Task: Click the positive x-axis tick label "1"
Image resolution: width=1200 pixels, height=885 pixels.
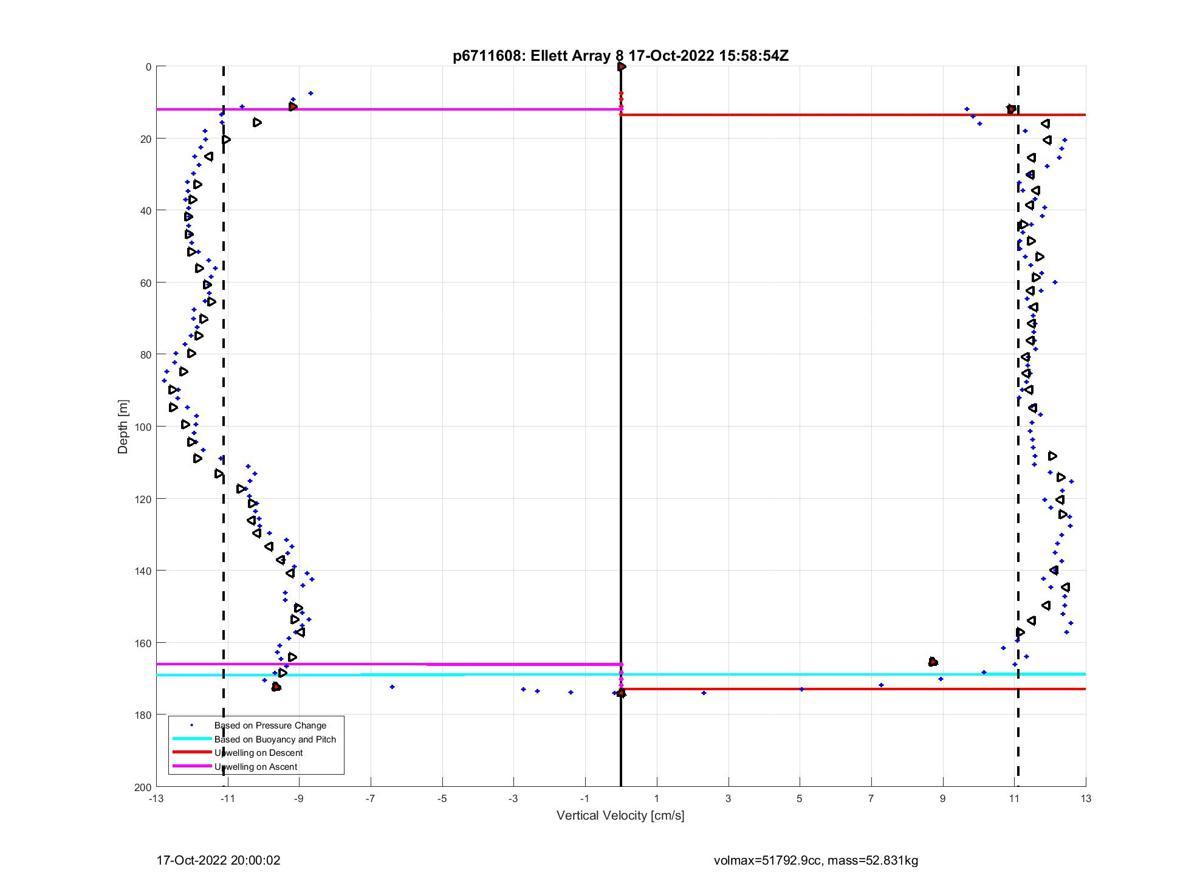Action: (x=657, y=798)
